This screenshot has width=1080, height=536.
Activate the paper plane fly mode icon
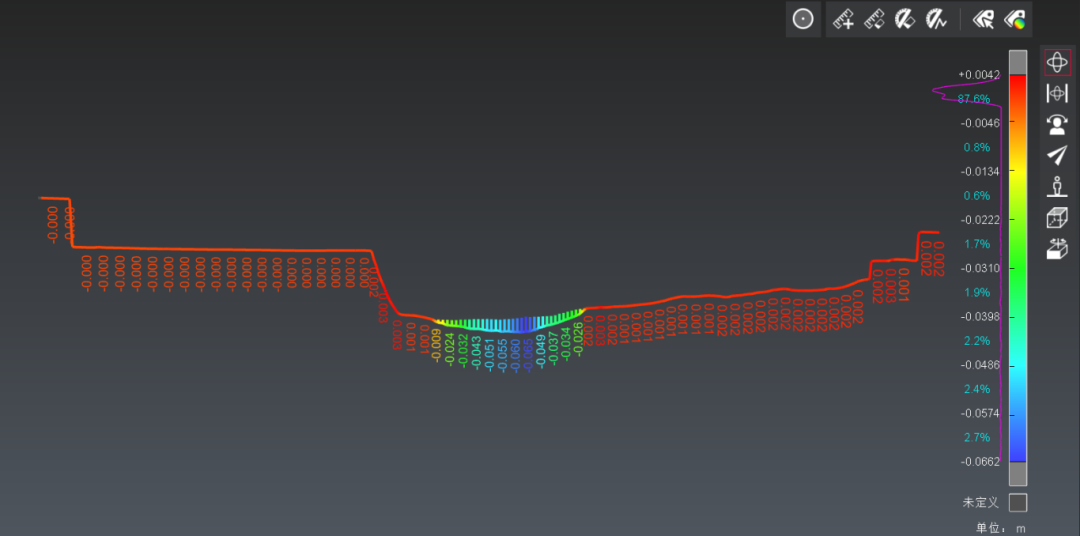1057,155
